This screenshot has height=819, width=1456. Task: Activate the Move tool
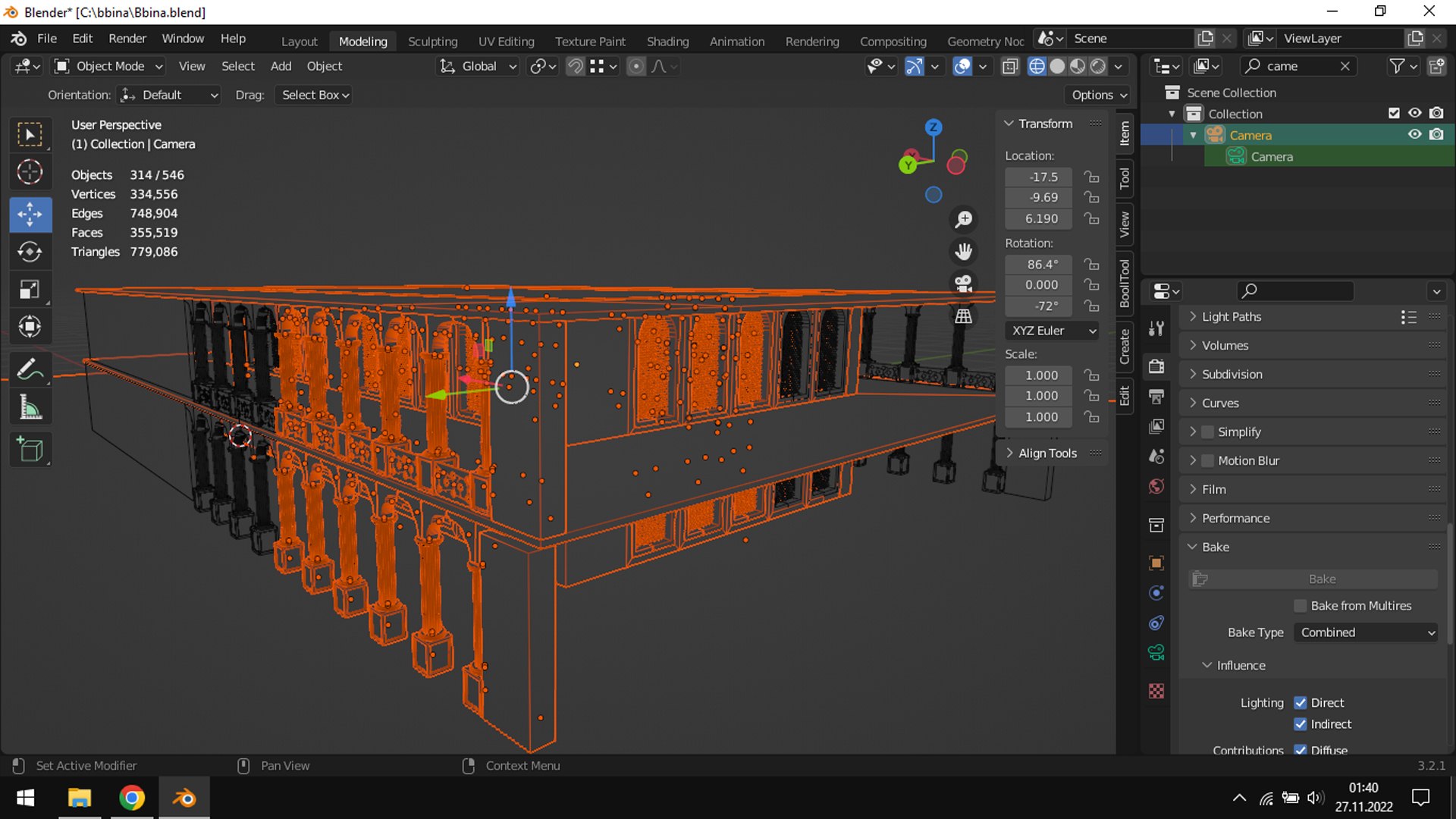pos(30,215)
